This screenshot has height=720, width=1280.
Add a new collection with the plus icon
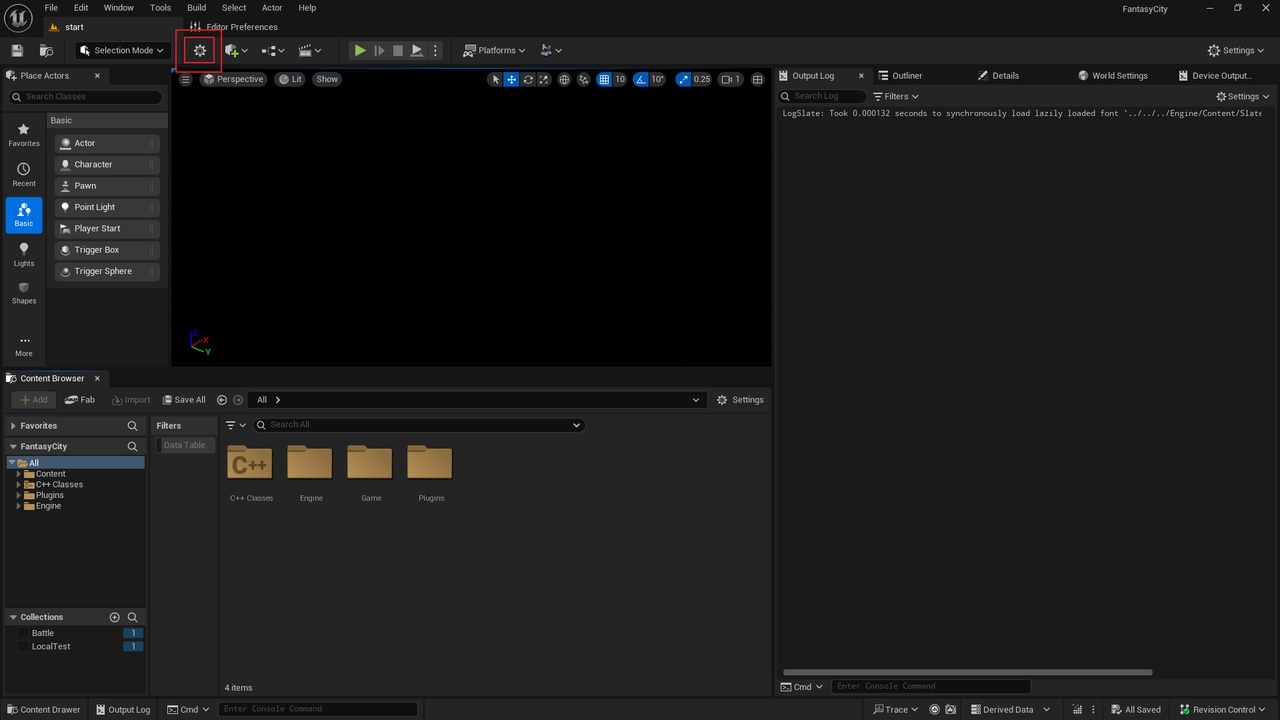(x=114, y=617)
